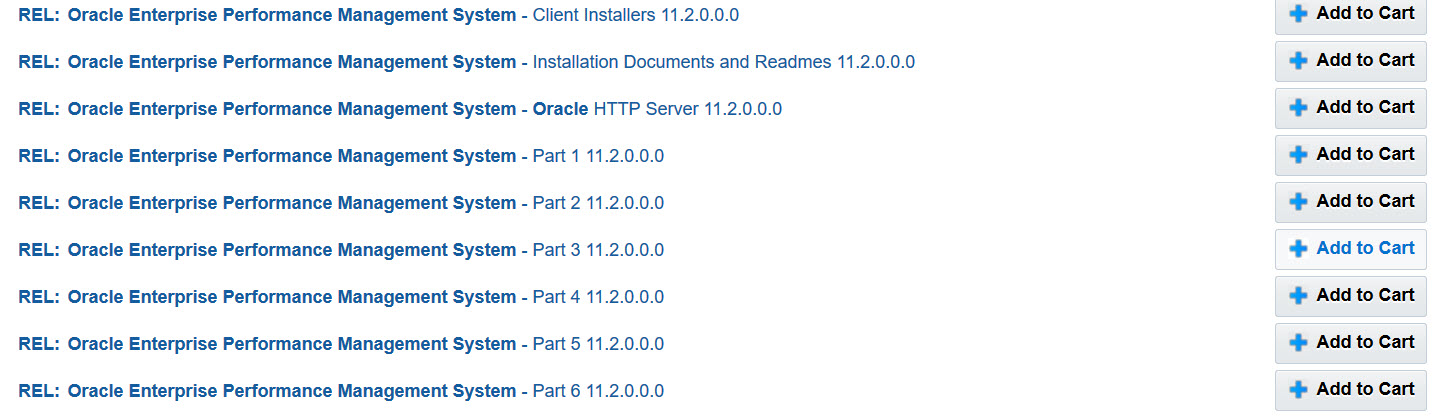The width and height of the screenshot is (1435, 417).
Task: Open the Part 3 11.2.0.0.0 release link
Action: [341, 250]
